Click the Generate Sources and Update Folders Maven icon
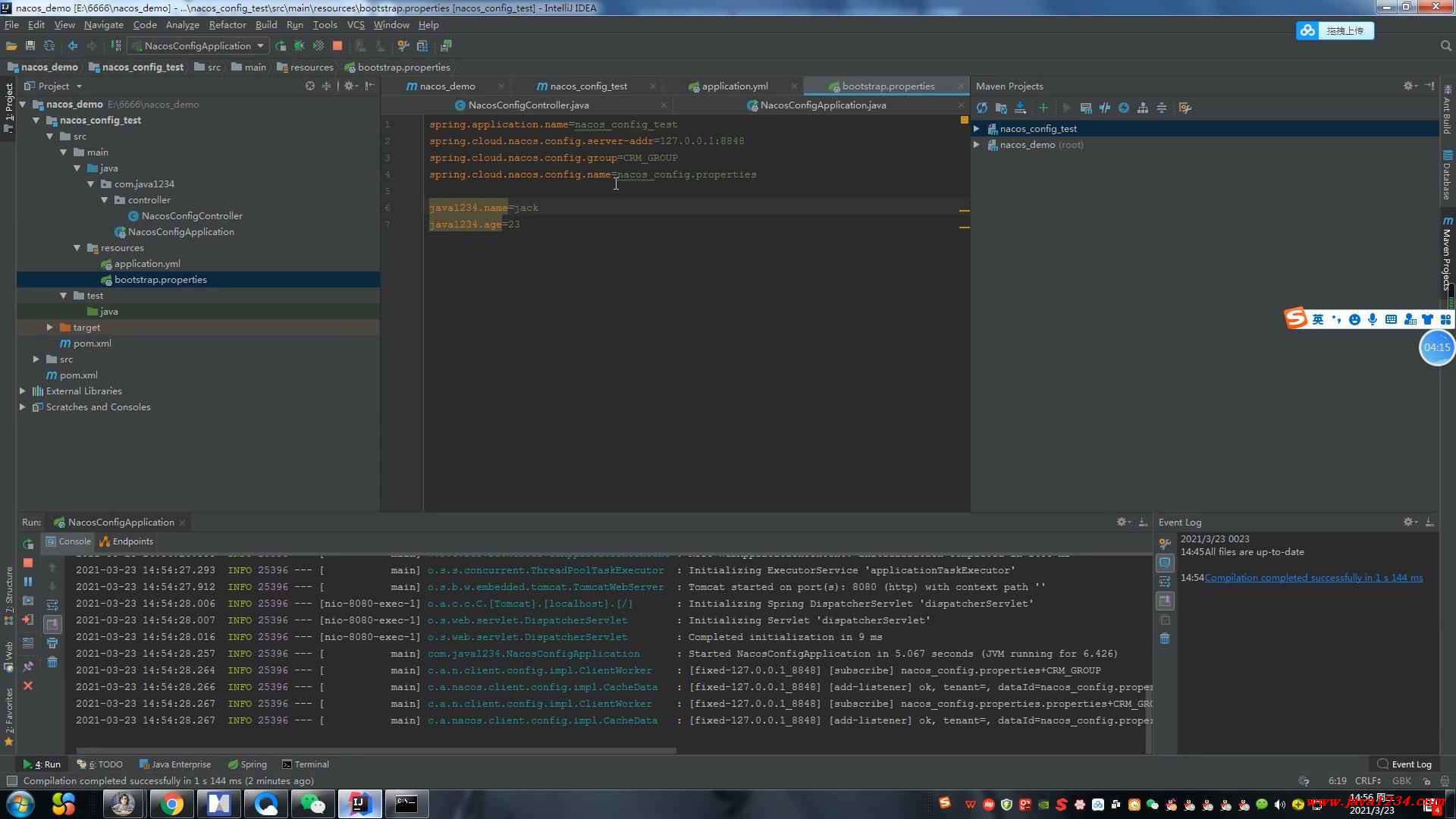The width and height of the screenshot is (1456, 819). click(1001, 108)
